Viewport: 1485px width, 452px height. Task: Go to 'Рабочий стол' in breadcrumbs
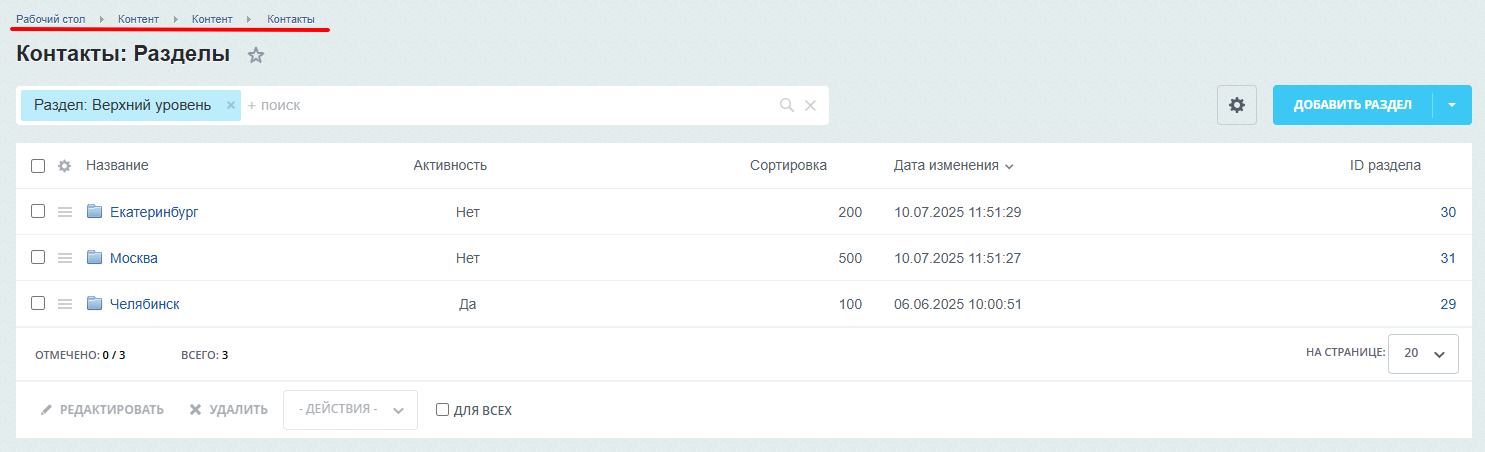51,19
